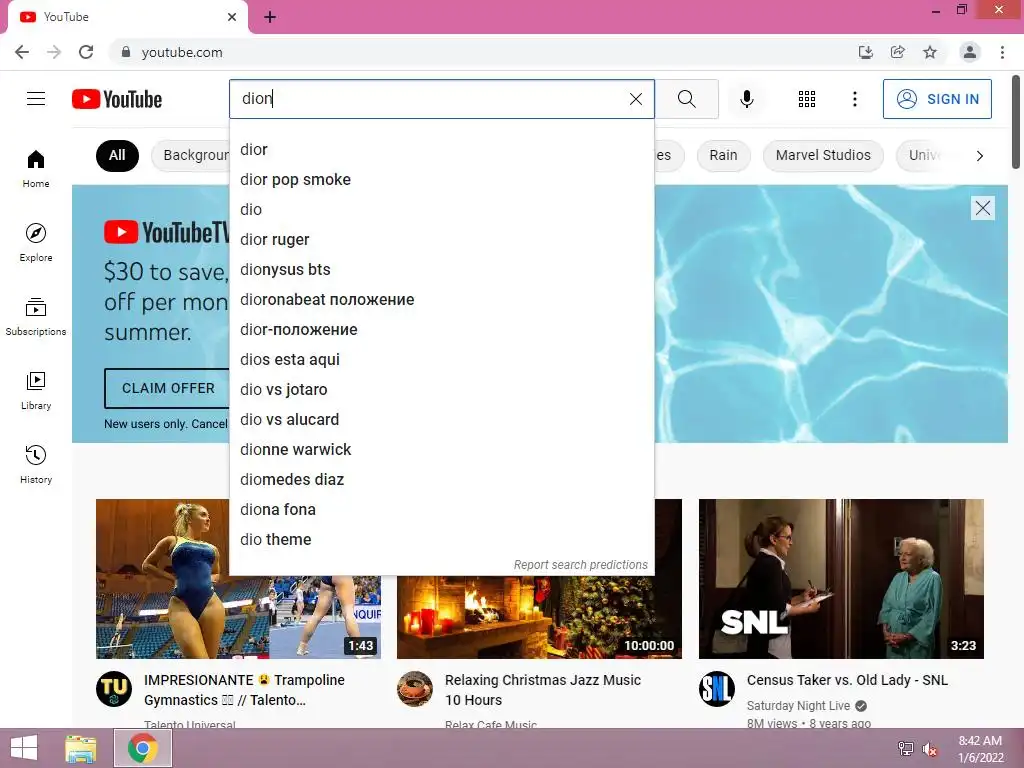Start voice search with the microphone

tap(746, 99)
